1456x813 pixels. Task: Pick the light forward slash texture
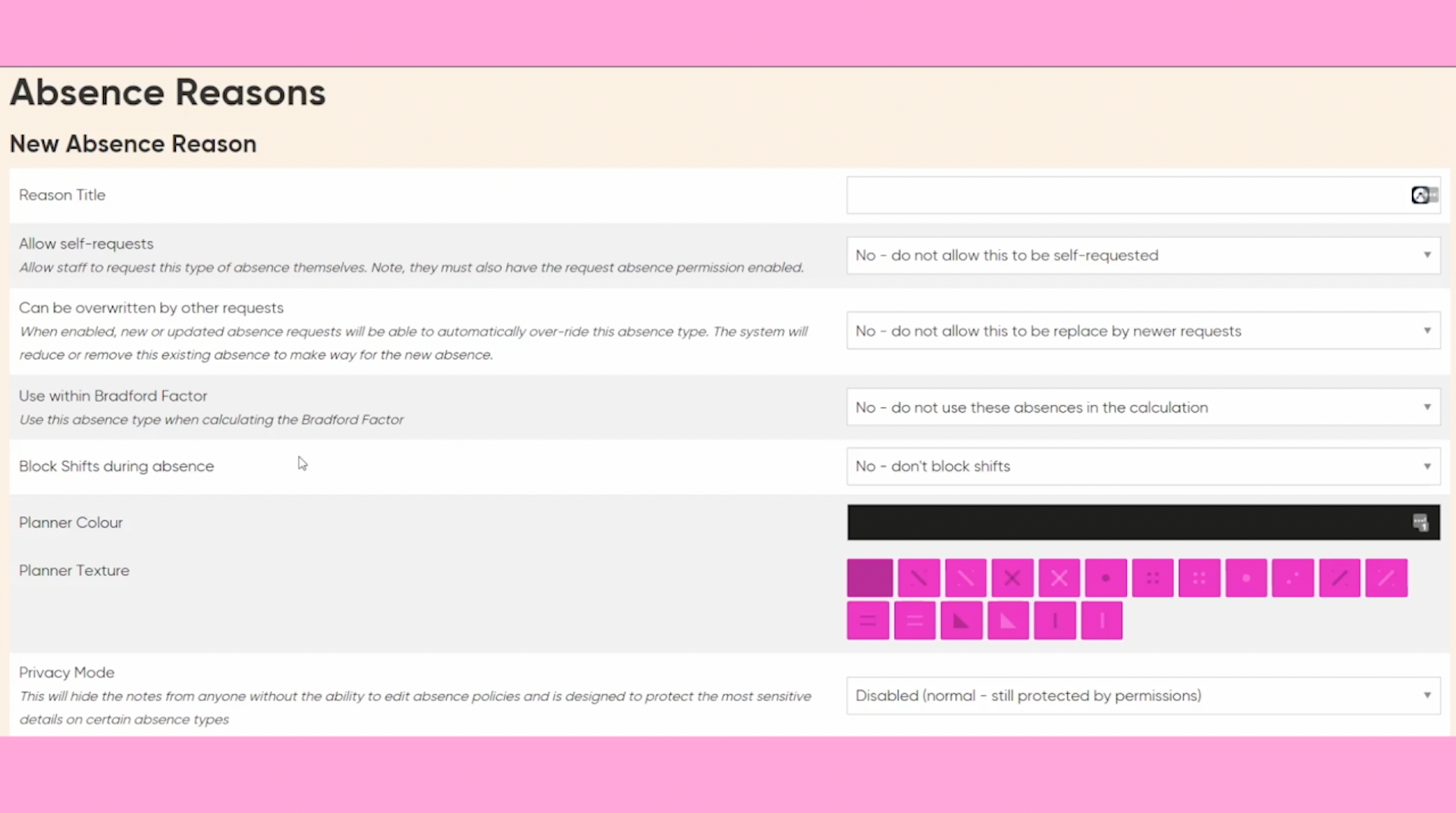[1386, 578]
